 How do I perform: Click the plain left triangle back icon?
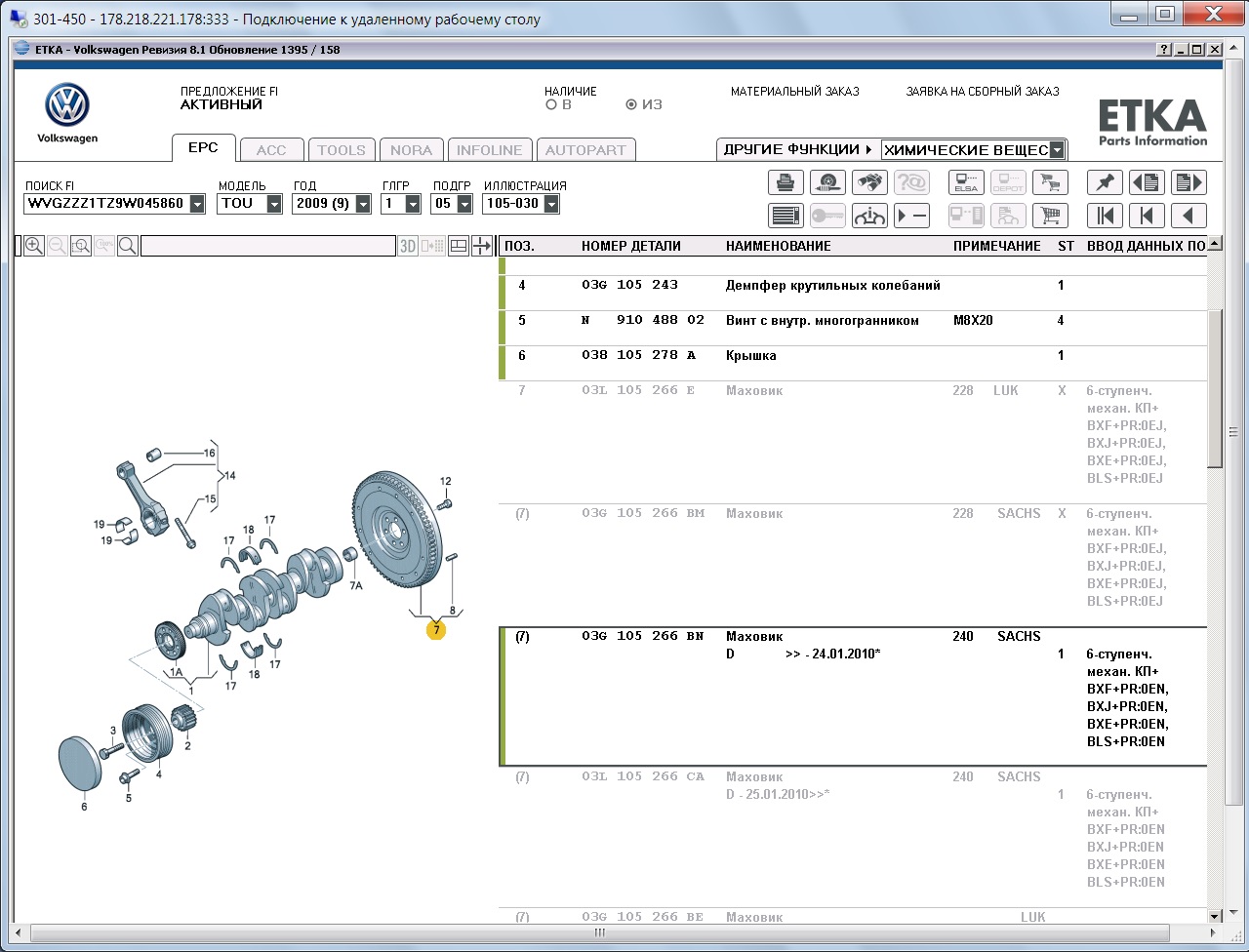pos(1189,216)
